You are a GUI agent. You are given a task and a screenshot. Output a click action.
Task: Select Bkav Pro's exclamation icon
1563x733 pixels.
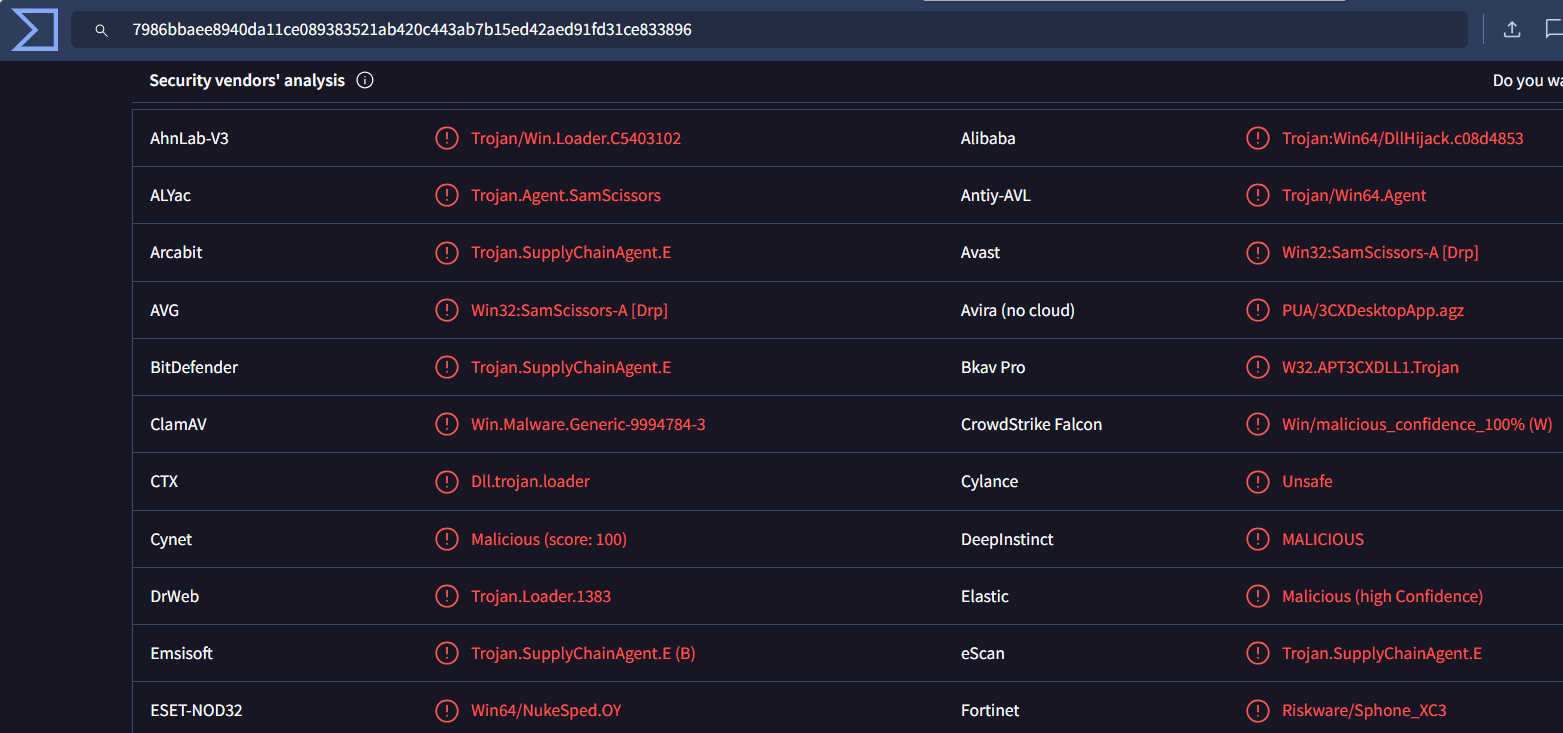(x=1258, y=367)
